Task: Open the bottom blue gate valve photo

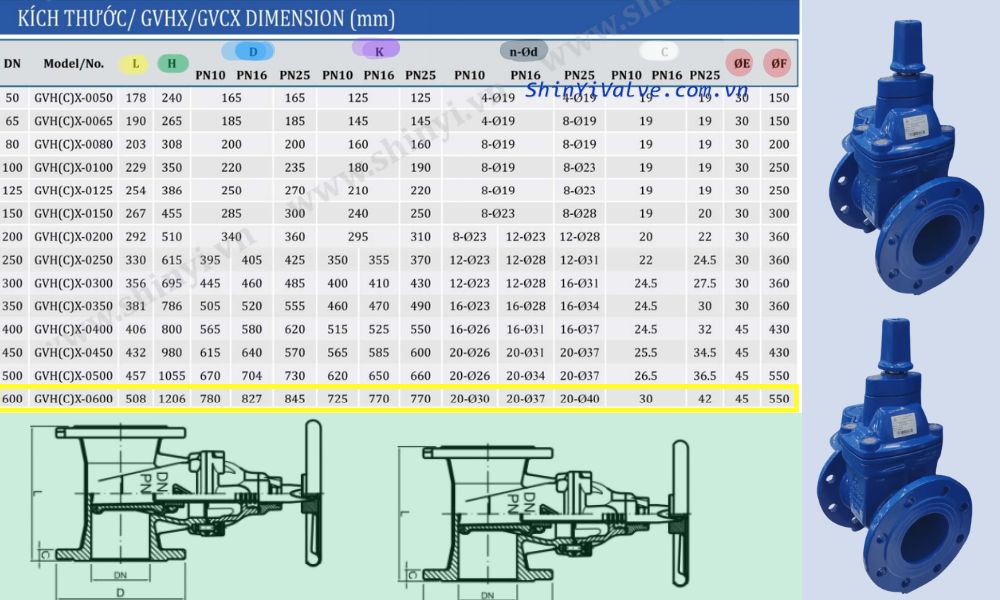Action: click(894, 456)
